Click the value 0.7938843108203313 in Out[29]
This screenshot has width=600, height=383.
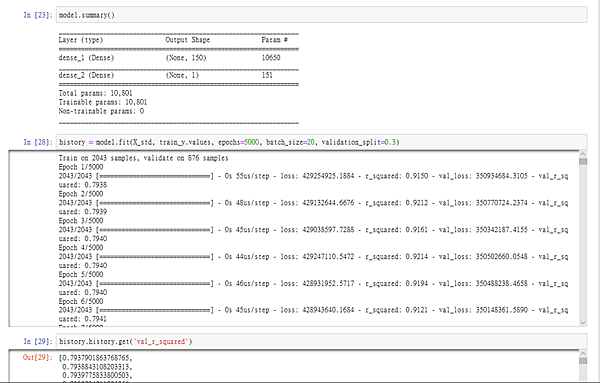click(96, 367)
